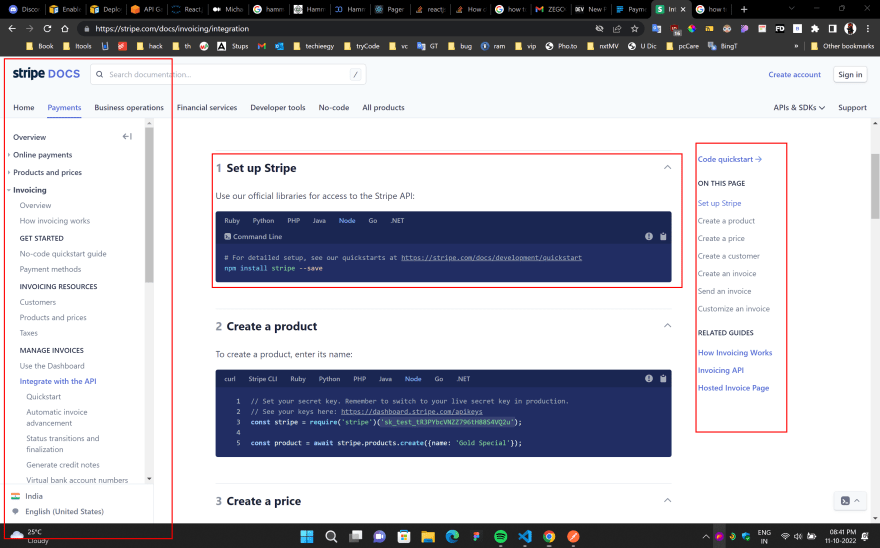Jump to Send an invoice in On this page
880x548 pixels.
(x=724, y=291)
